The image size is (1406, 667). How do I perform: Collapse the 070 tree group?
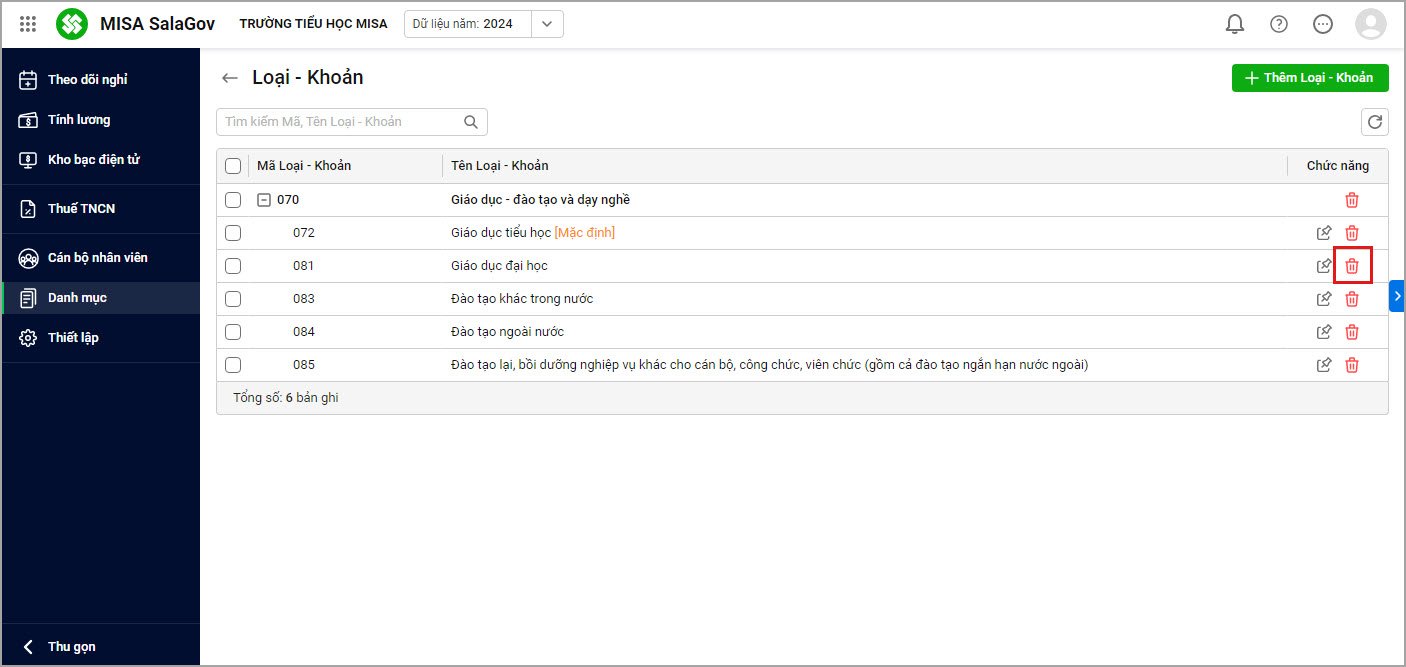click(x=264, y=200)
